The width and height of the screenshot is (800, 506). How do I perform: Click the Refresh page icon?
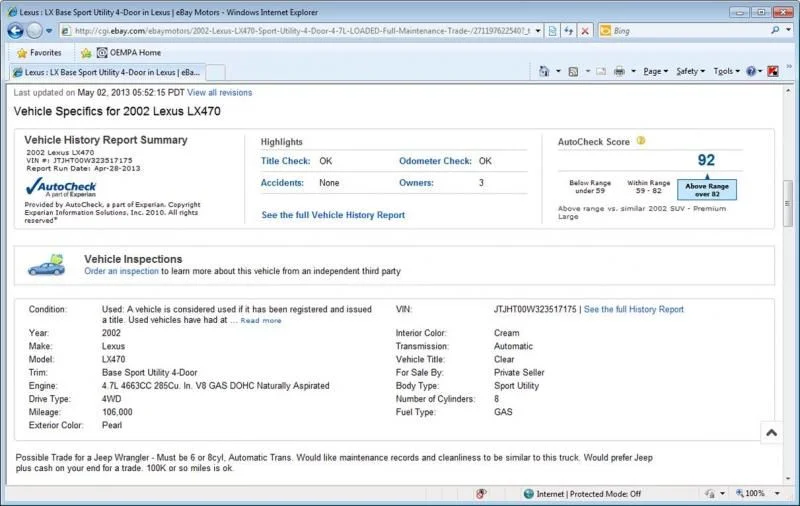[568, 31]
